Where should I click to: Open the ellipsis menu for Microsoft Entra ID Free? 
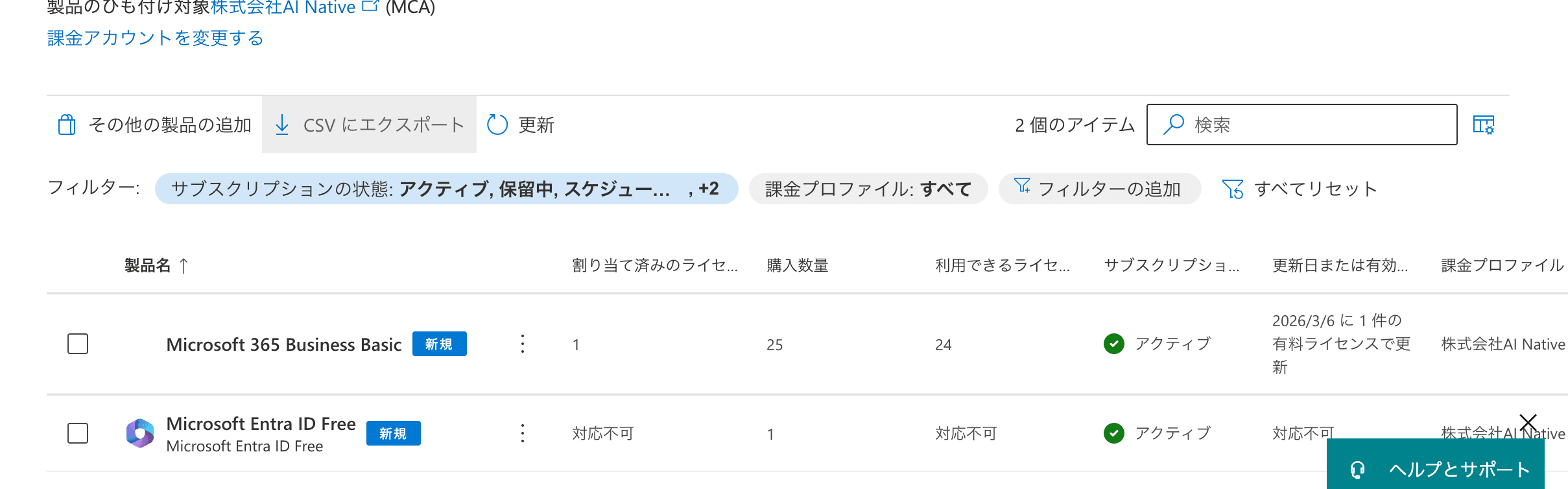coord(522,433)
